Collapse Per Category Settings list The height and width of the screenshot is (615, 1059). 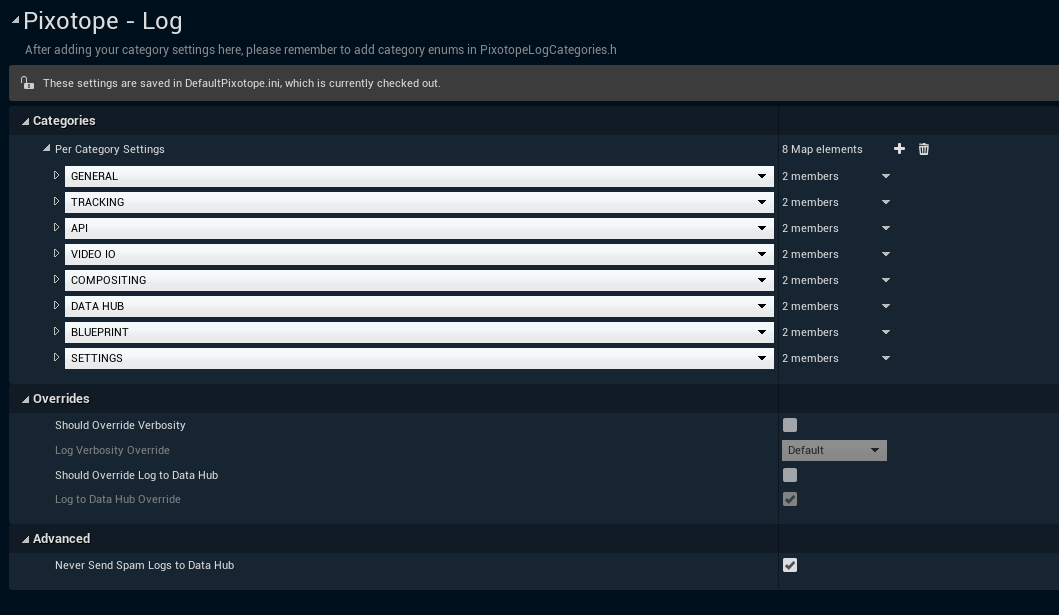point(47,149)
